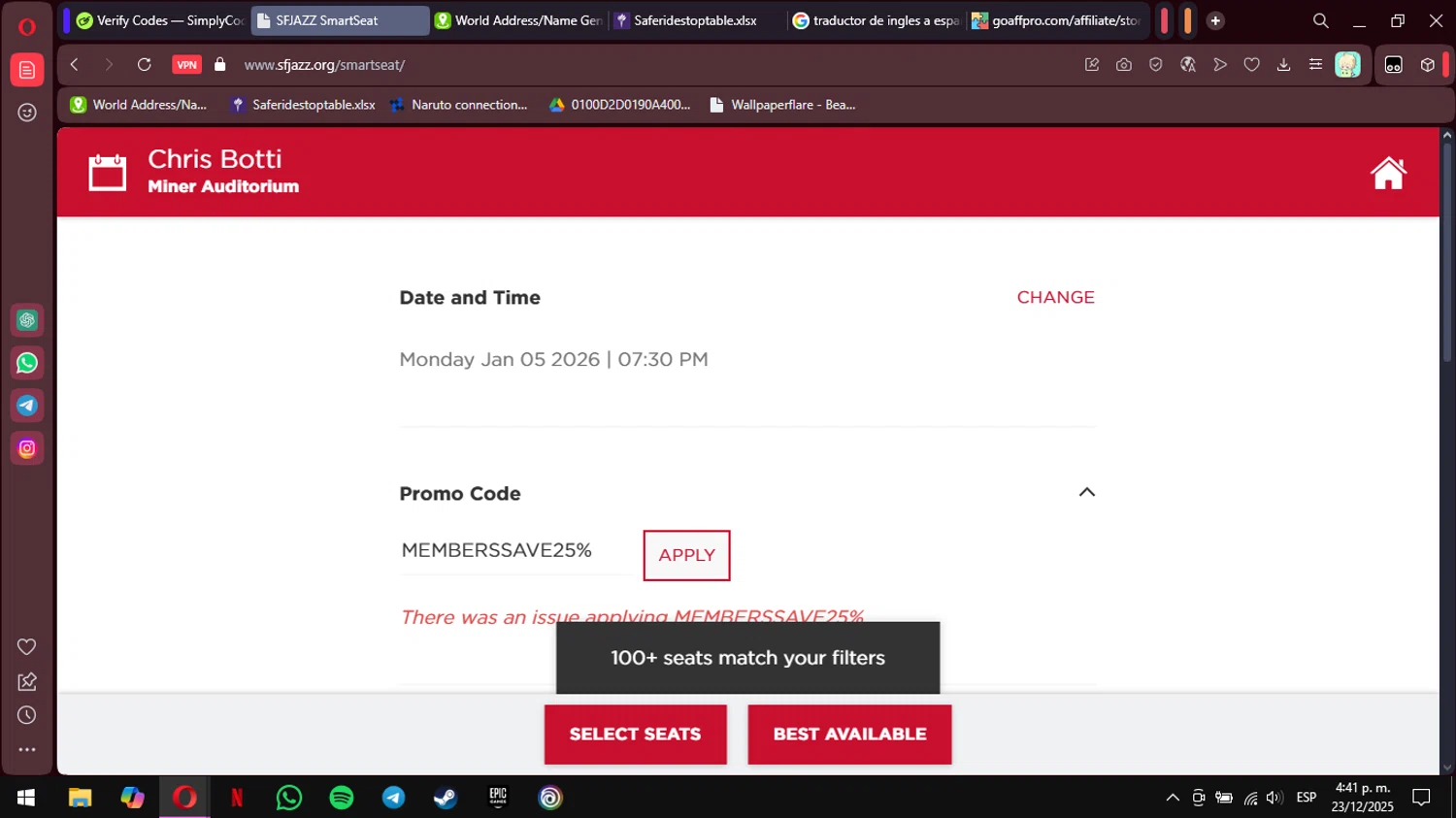The width and height of the screenshot is (1456, 818).
Task: Open the send/flow arrow icon in toolbar
Action: 1220,65
